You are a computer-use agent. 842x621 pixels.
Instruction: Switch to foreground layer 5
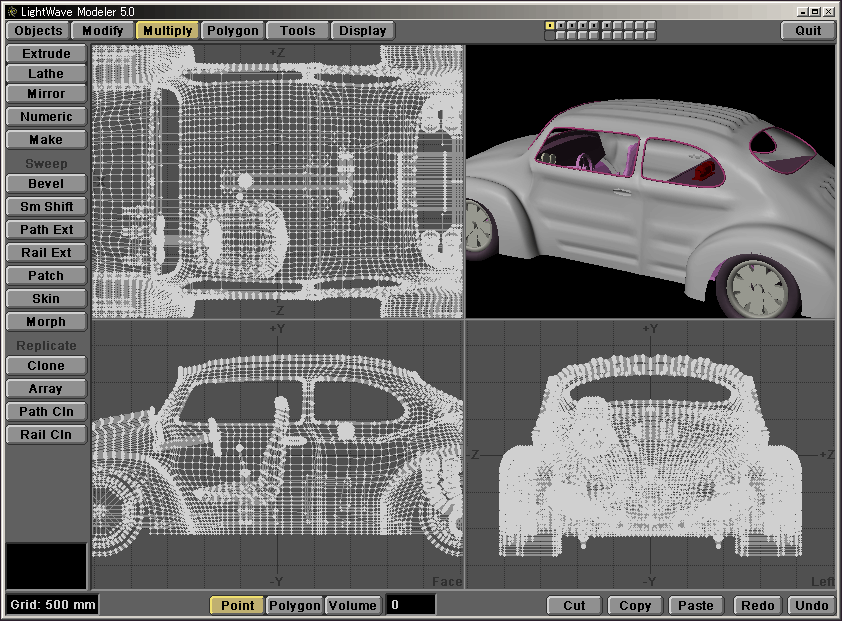tap(594, 25)
